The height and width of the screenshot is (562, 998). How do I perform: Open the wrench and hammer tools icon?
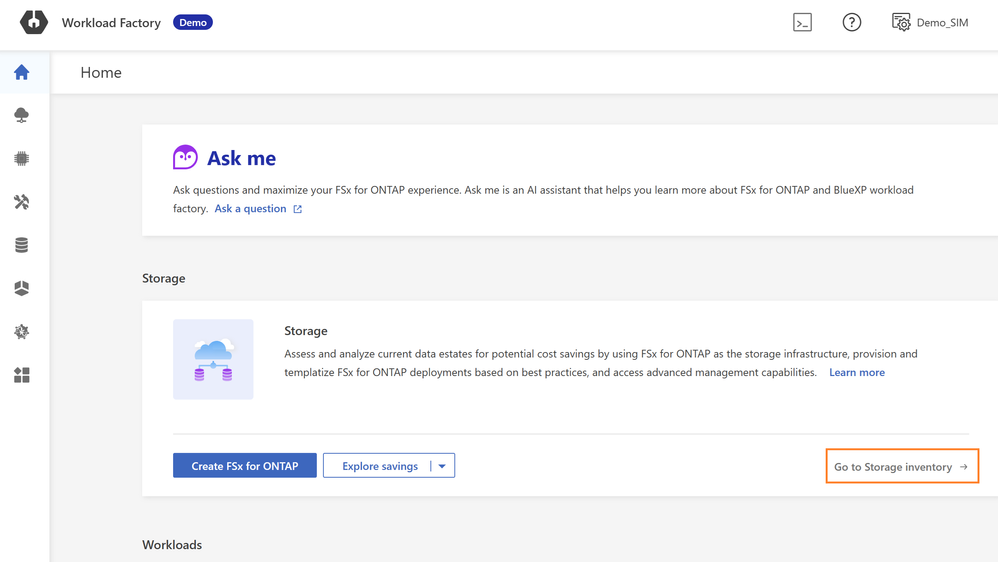click(x=22, y=202)
